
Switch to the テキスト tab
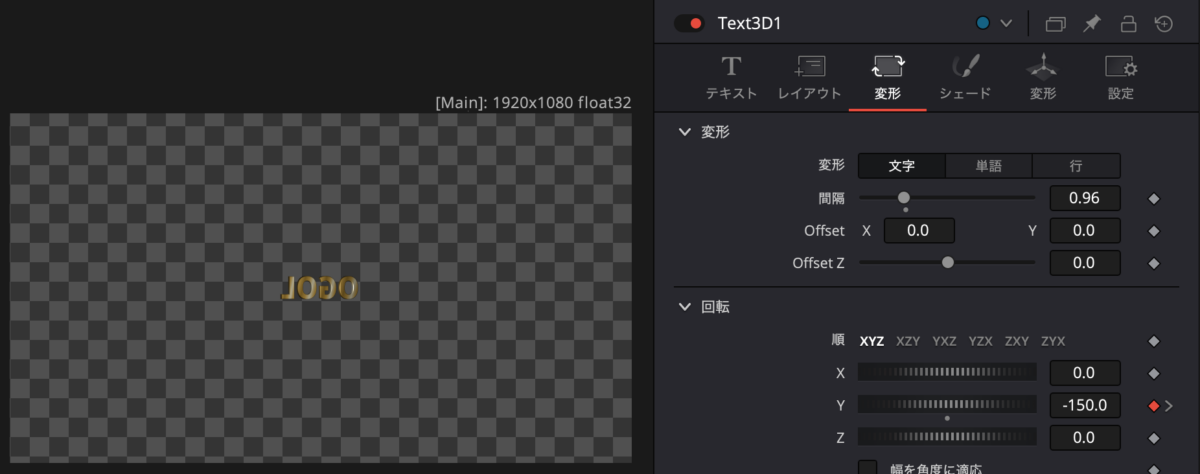(x=731, y=78)
